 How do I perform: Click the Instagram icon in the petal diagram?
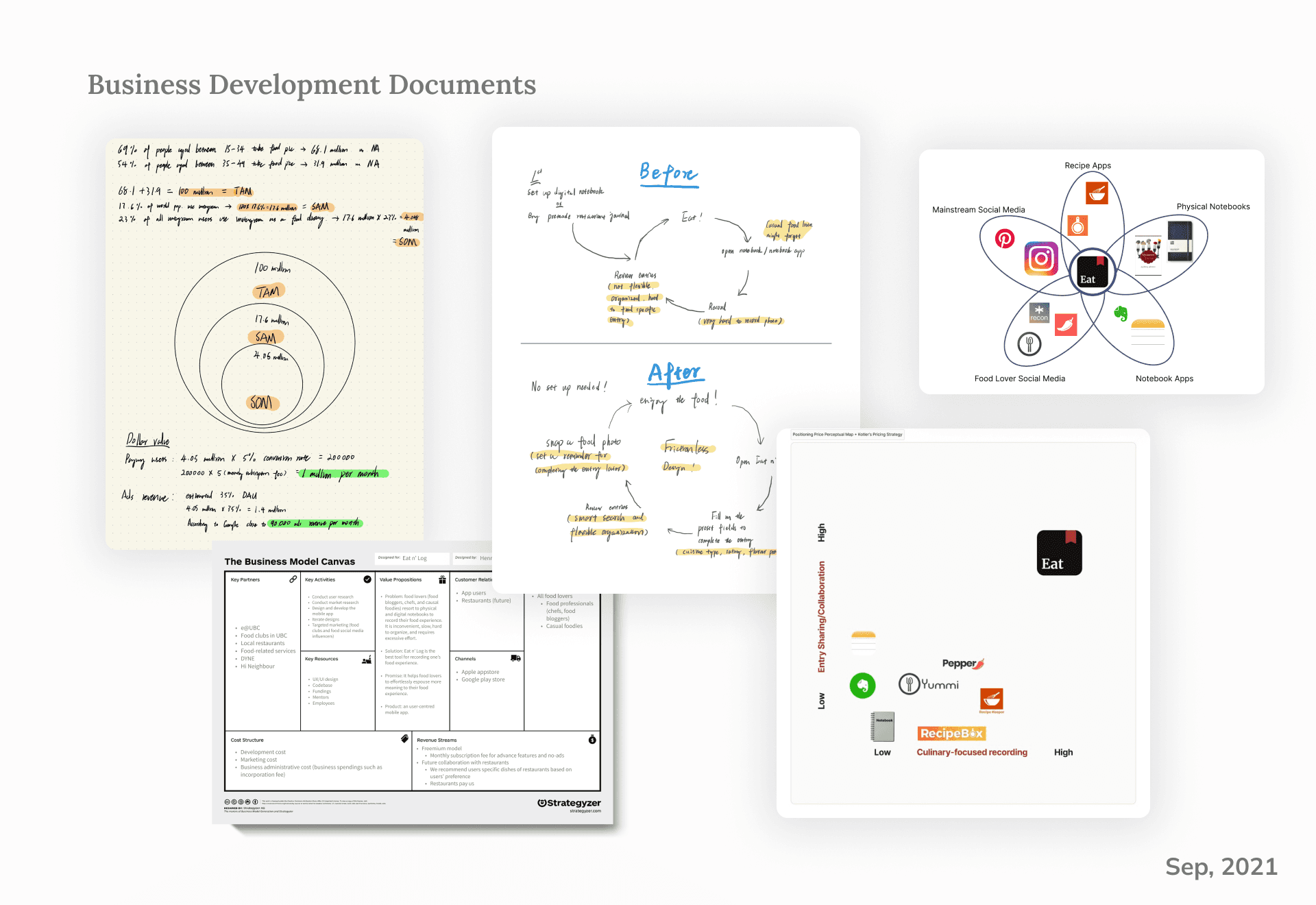(x=1041, y=258)
